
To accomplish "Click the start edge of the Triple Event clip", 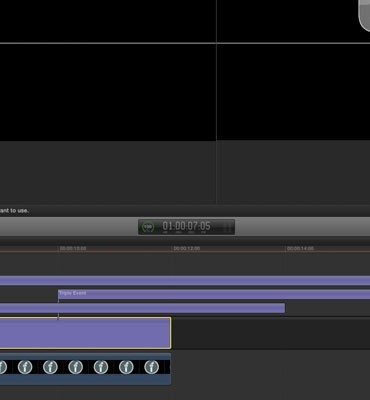I will pos(59,294).
